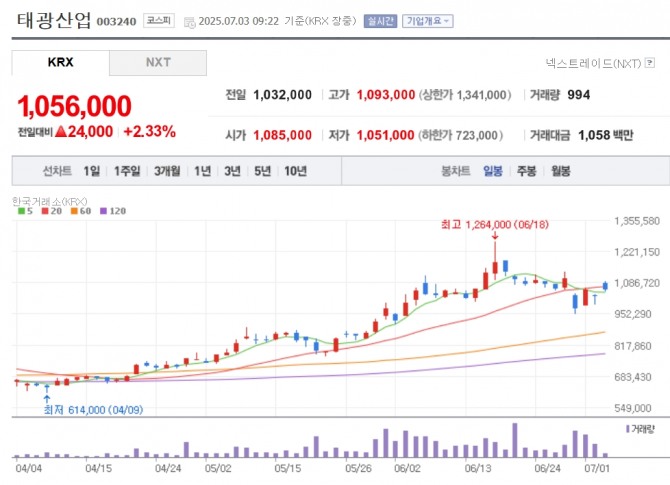Click the 최고 1,264,000 high marker
The height and width of the screenshot is (485, 670).
(x=495, y=225)
